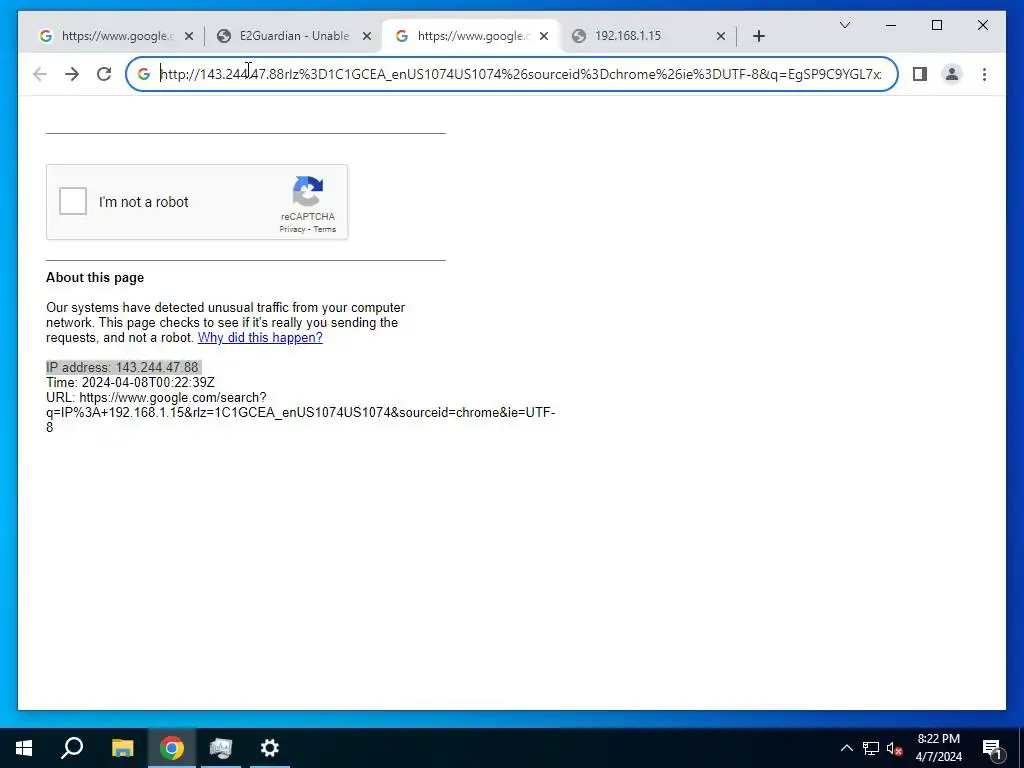This screenshot has height=768, width=1024.
Task: Expand the tab search dropdown
Action: coord(844,25)
